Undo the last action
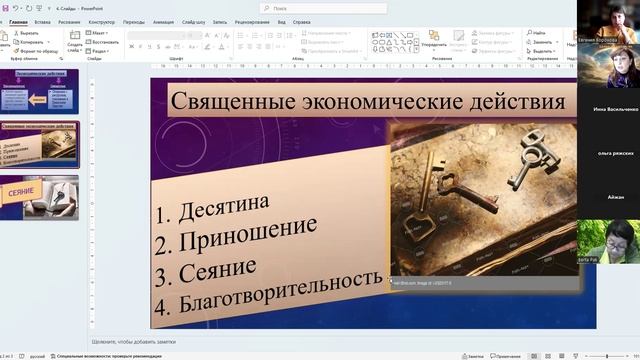 (15, 8)
